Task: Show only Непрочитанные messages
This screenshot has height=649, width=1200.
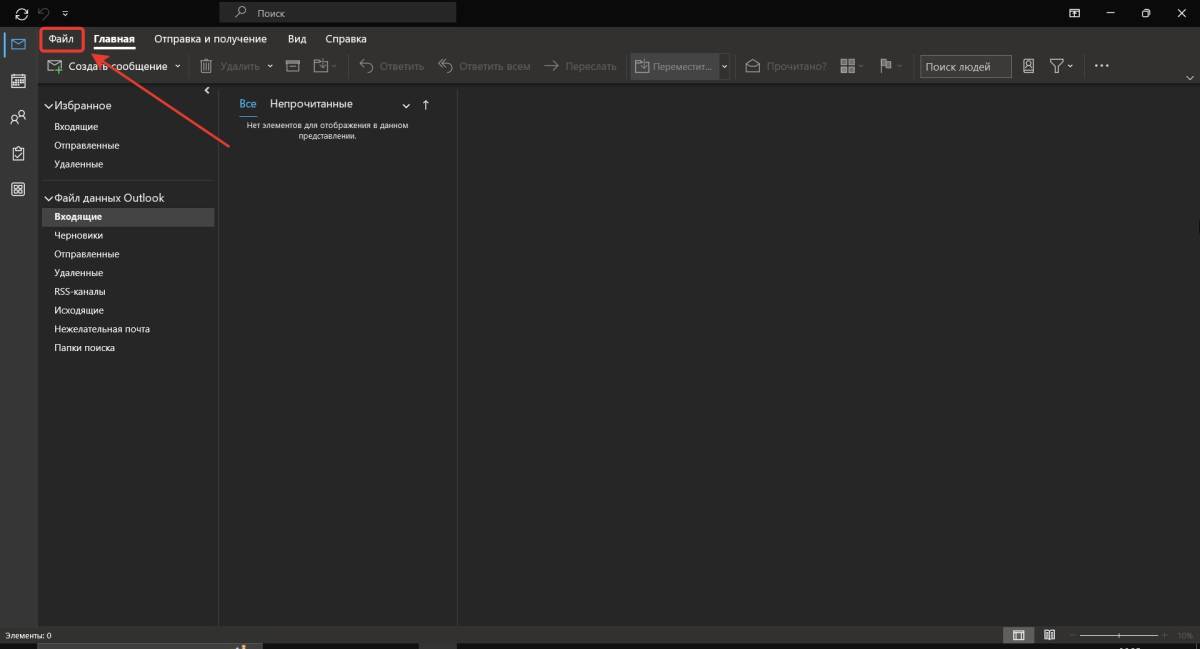Action: (x=311, y=104)
